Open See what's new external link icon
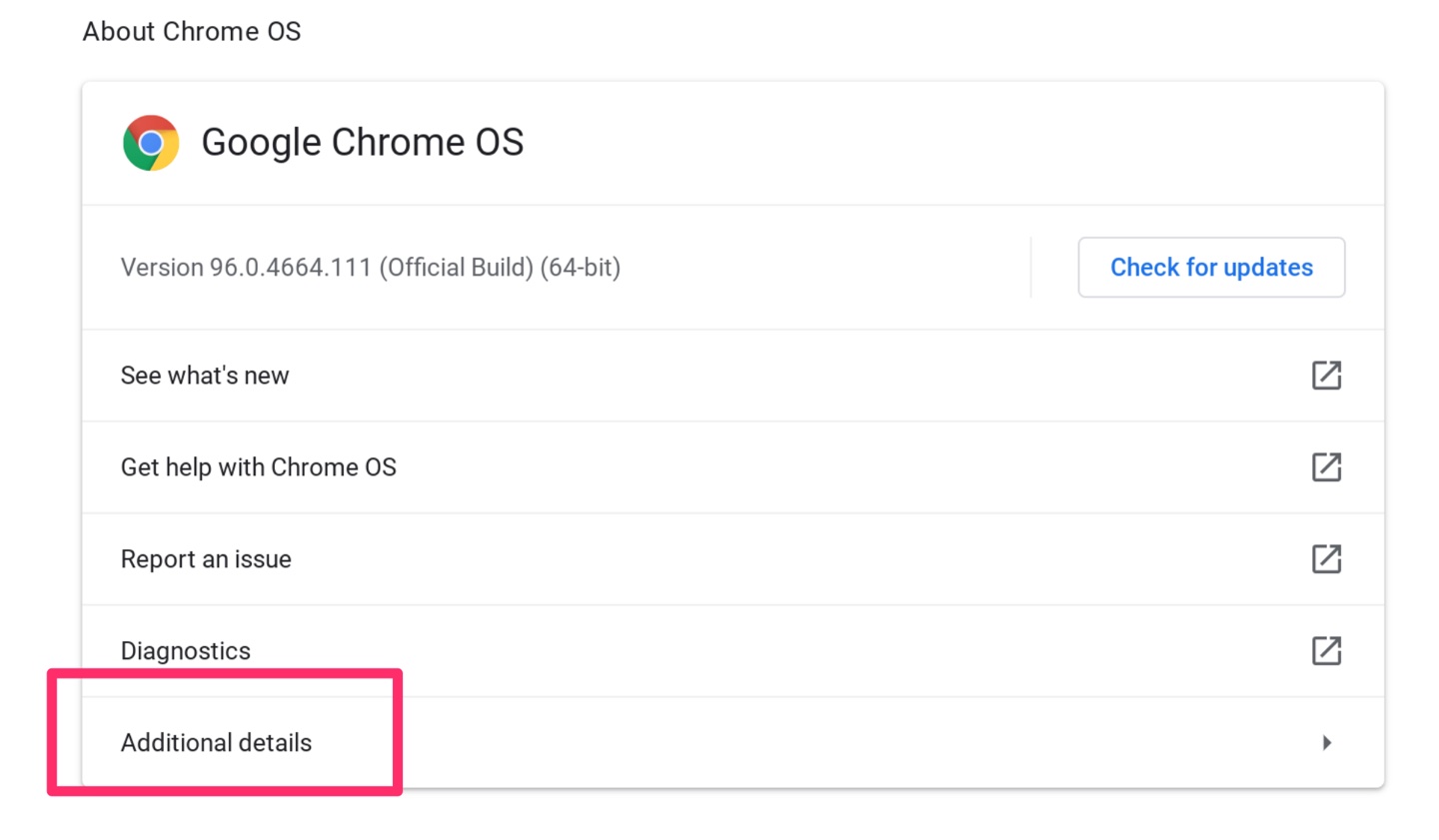The width and height of the screenshot is (1439, 840). (1326, 376)
